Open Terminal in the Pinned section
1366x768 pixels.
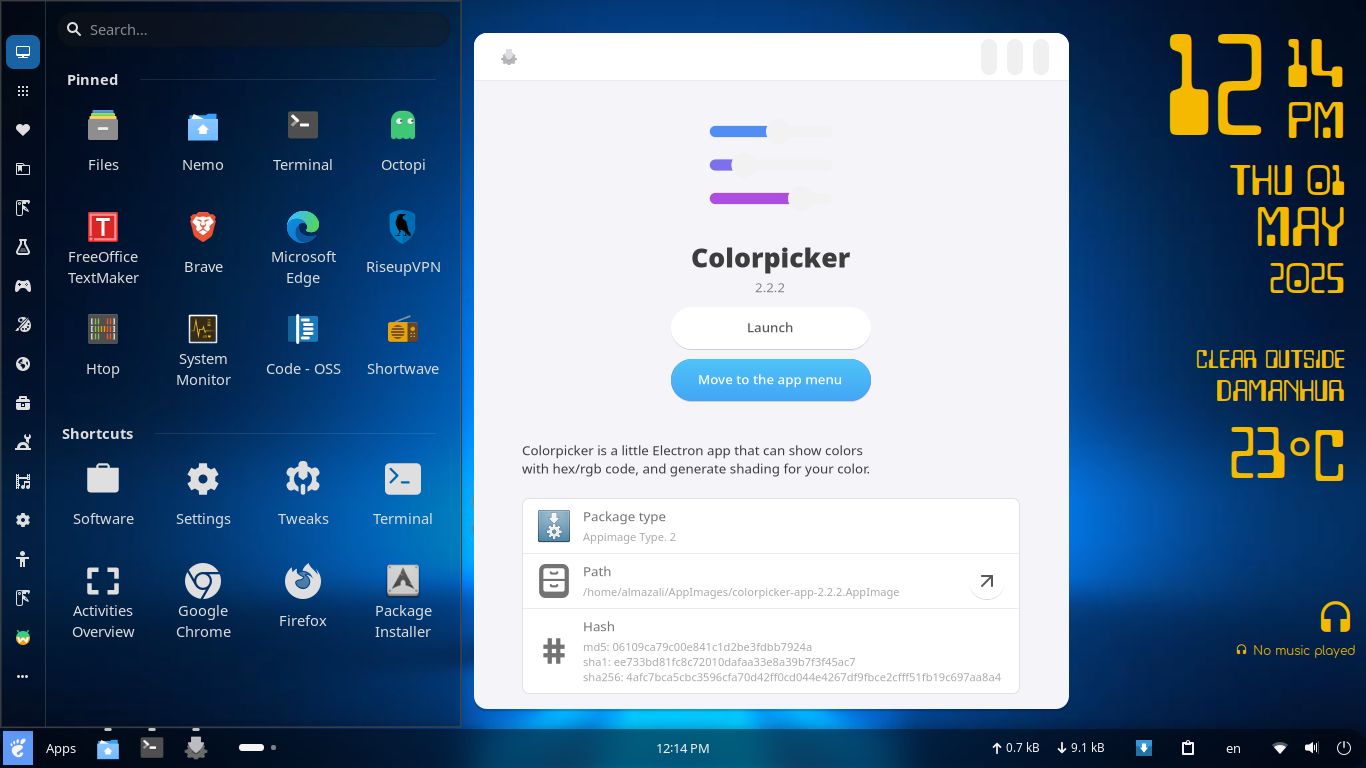point(303,141)
